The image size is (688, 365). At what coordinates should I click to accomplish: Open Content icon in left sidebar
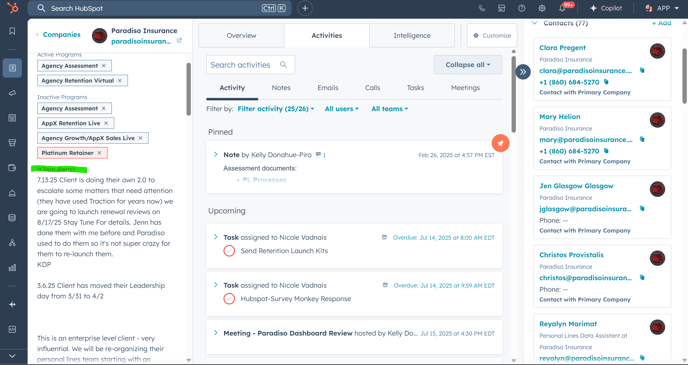(12, 118)
